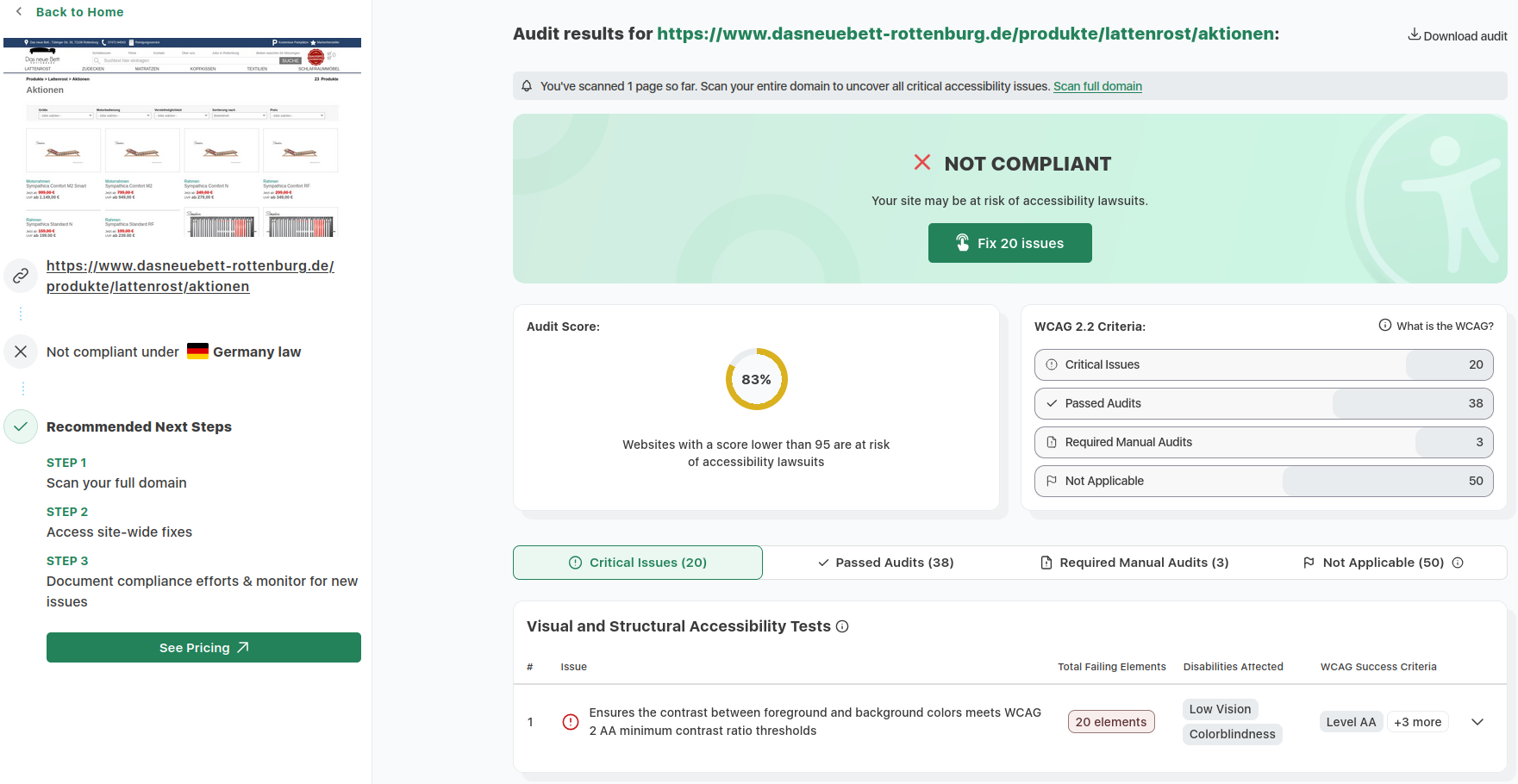1518x784 pixels.
Task: Click the info icon beside Visual and Structural Accessibility Tests
Action: tap(842, 626)
